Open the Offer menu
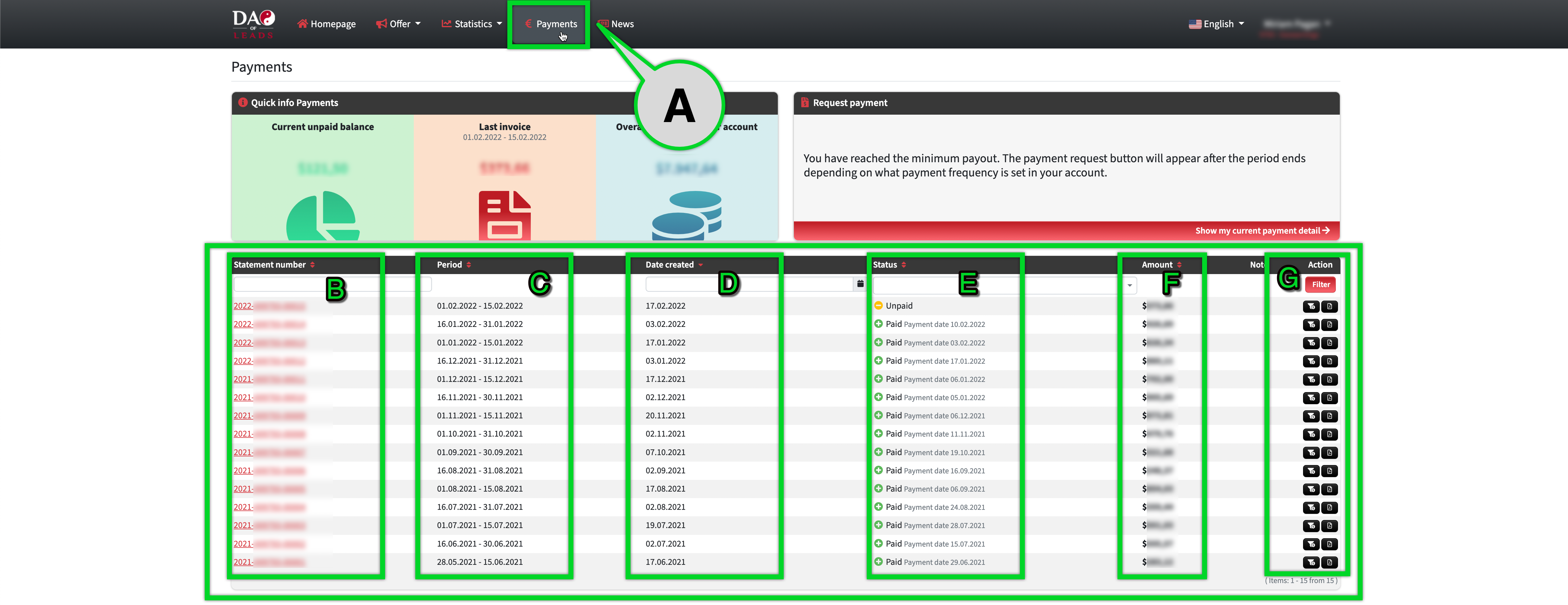1568x605 pixels. click(399, 24)
